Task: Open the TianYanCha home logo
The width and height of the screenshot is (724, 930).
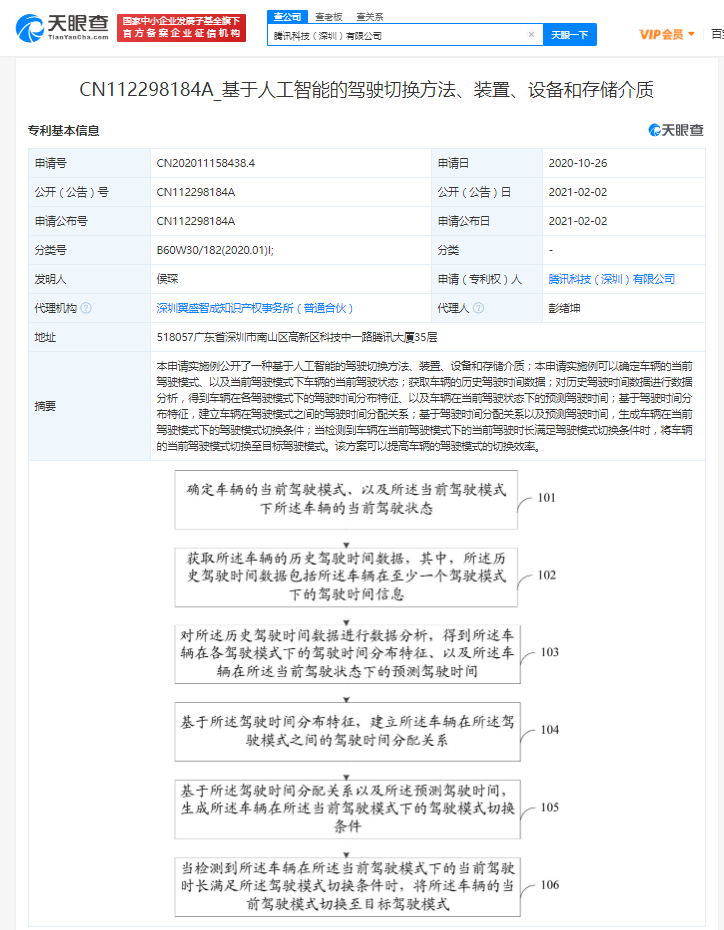Action: coord(62,28)
